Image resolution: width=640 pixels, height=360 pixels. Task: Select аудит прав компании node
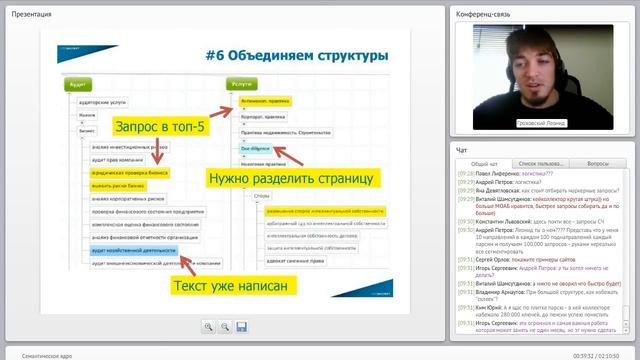(x=118, y=160)
